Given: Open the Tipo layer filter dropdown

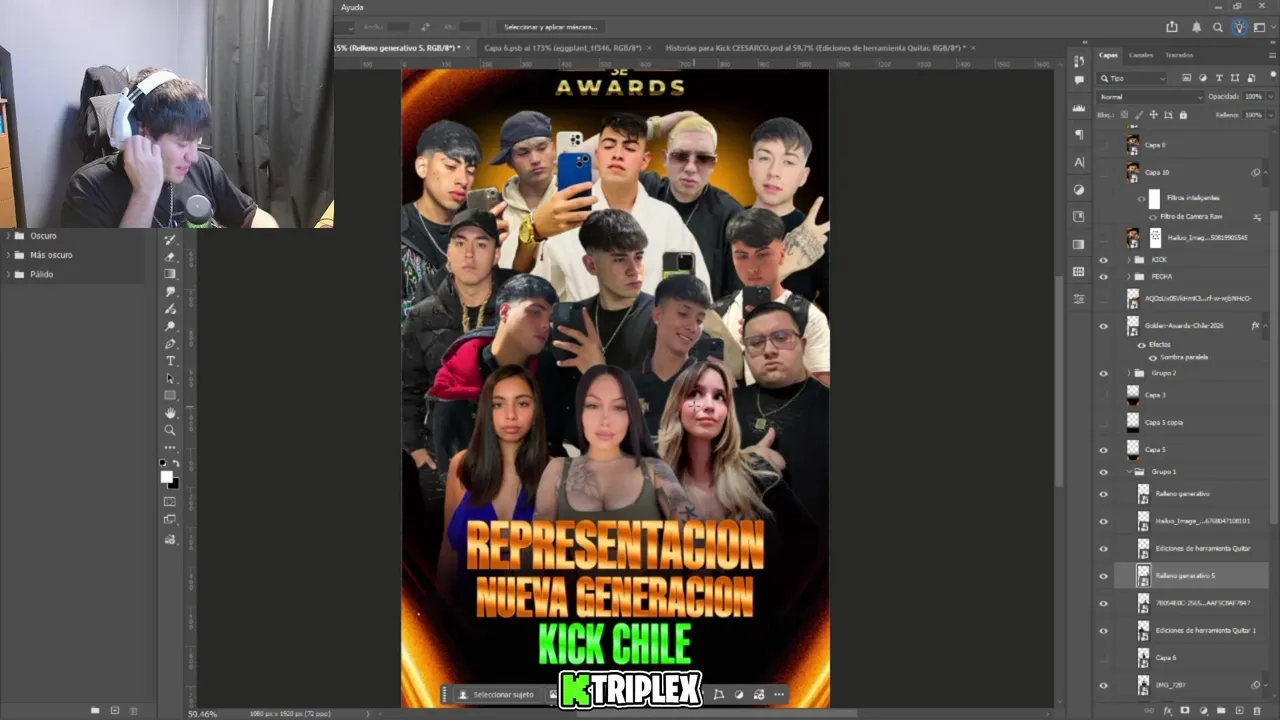Looking at the screenshot, I should (1133, 78).
